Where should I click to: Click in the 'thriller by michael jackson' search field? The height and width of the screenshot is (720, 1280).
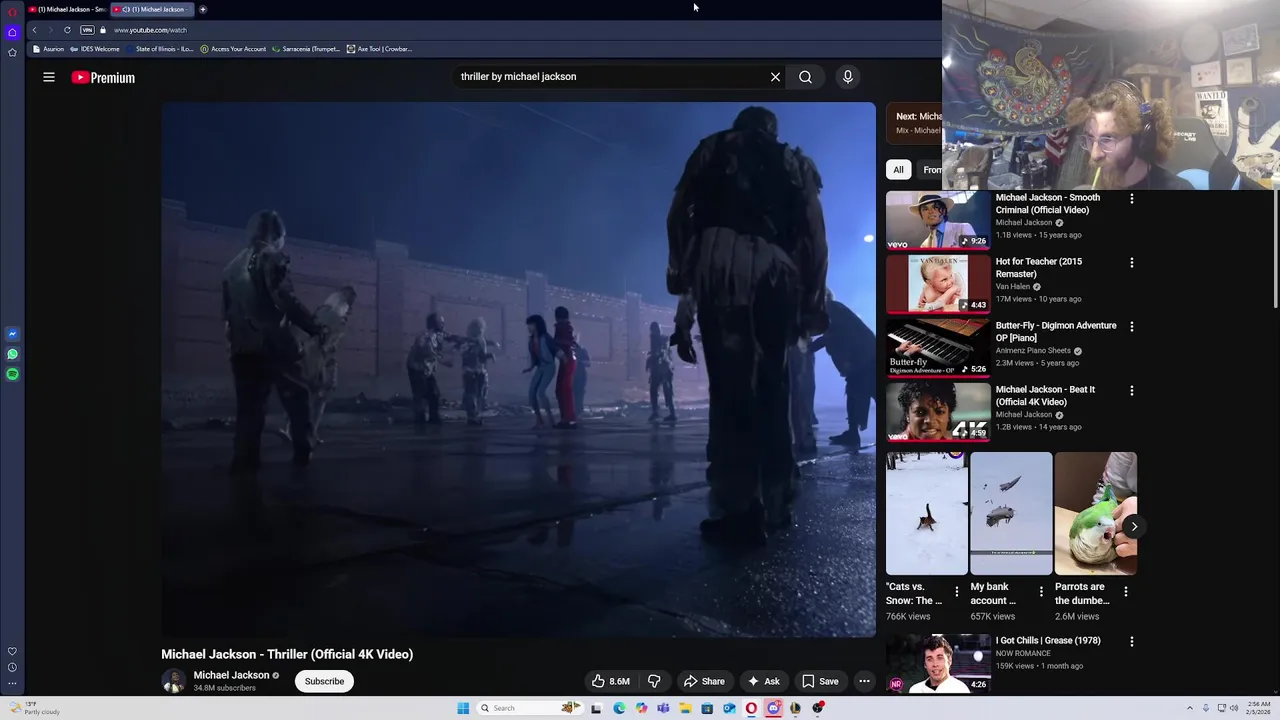tap(610, 77)
